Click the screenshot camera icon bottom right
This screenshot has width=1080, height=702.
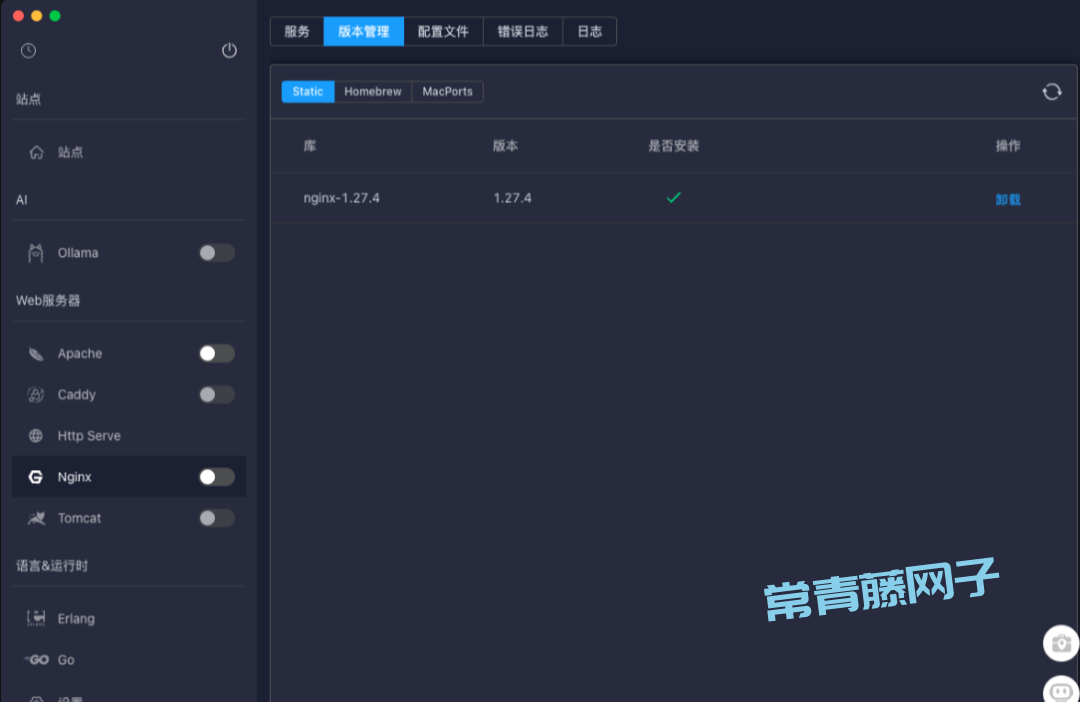tap(1060, 643)
